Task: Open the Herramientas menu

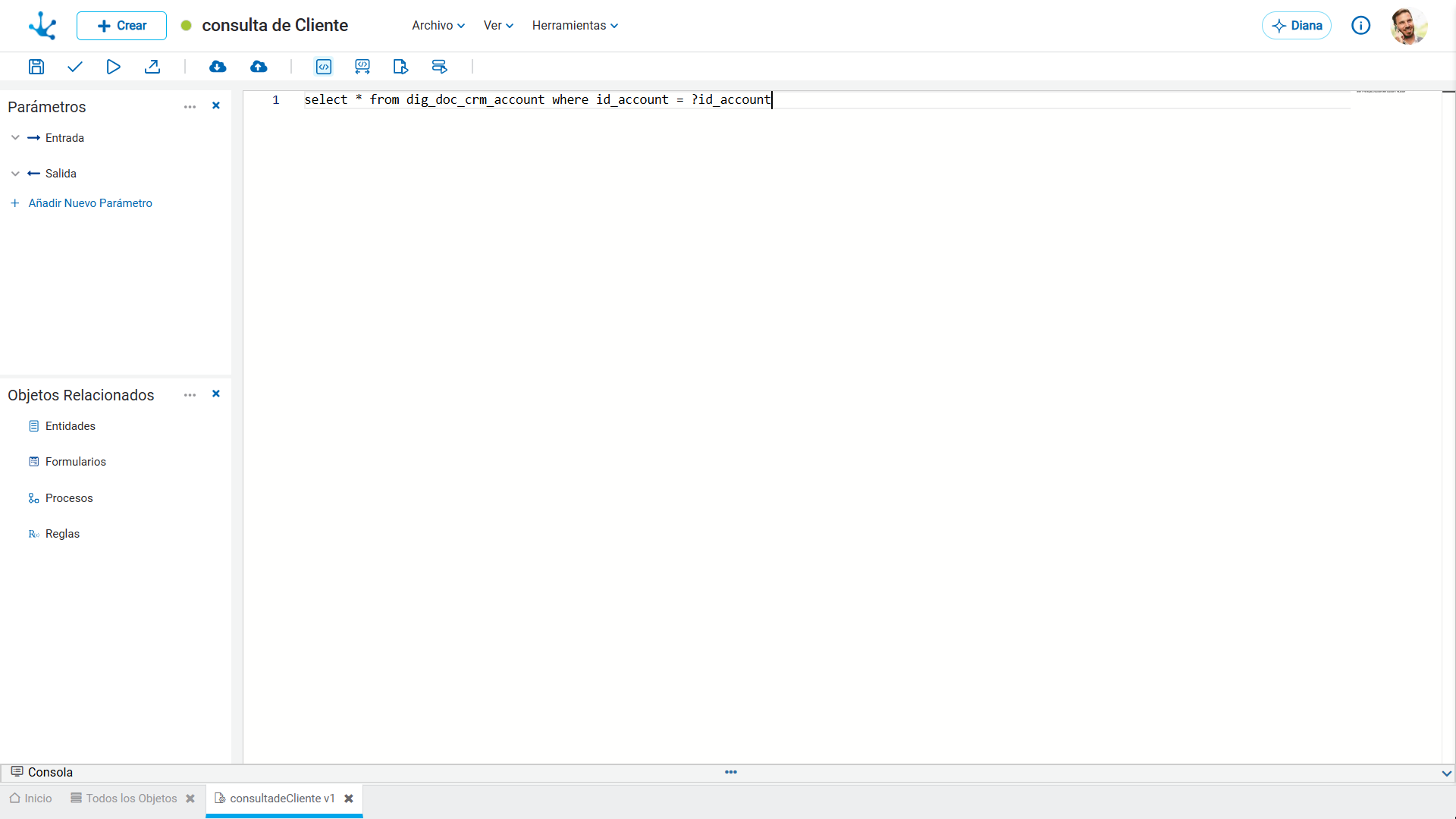Action: pos(575,26)
